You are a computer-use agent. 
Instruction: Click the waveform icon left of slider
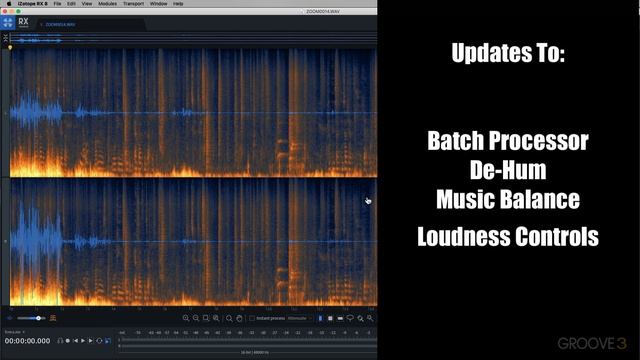tap(10, 318)
